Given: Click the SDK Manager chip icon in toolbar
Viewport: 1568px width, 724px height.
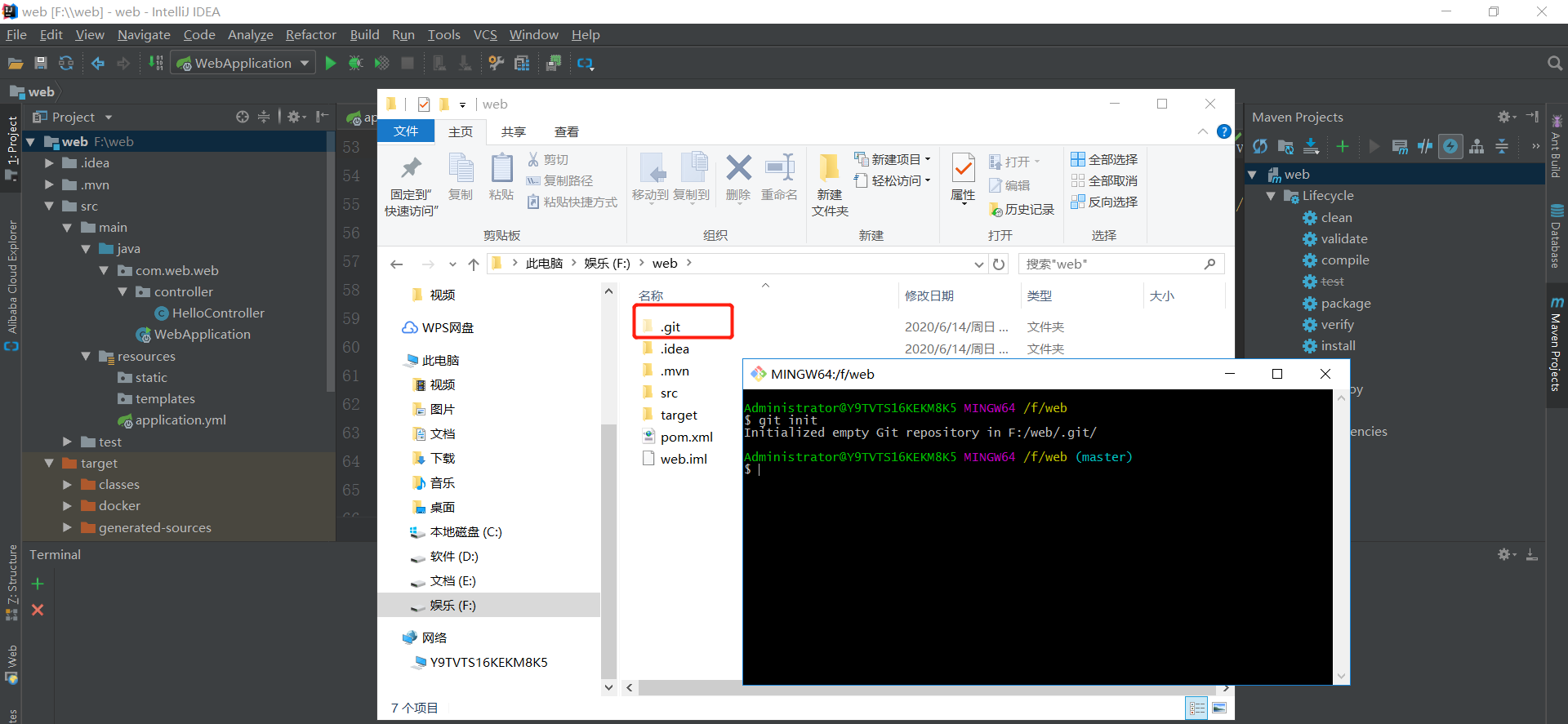Looking at the screenshot, I should pos(553,63).
